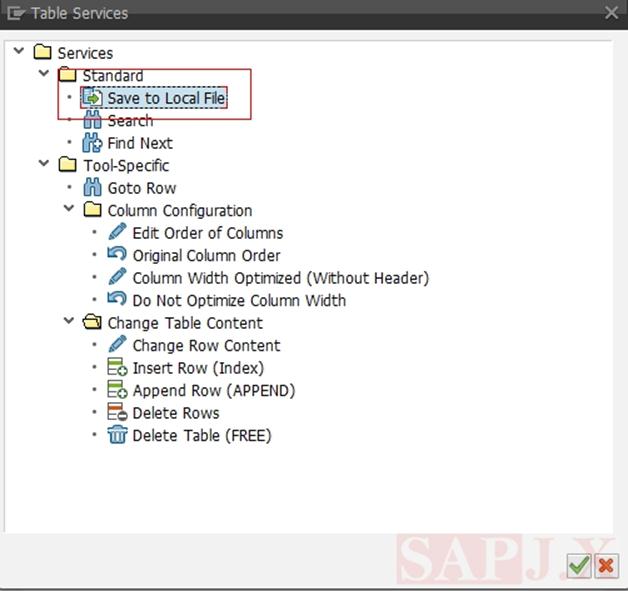Screen dimensions: 628x591
Task: Select 'Column Width Optimized (Without Header)' entry
Action: 281,278
